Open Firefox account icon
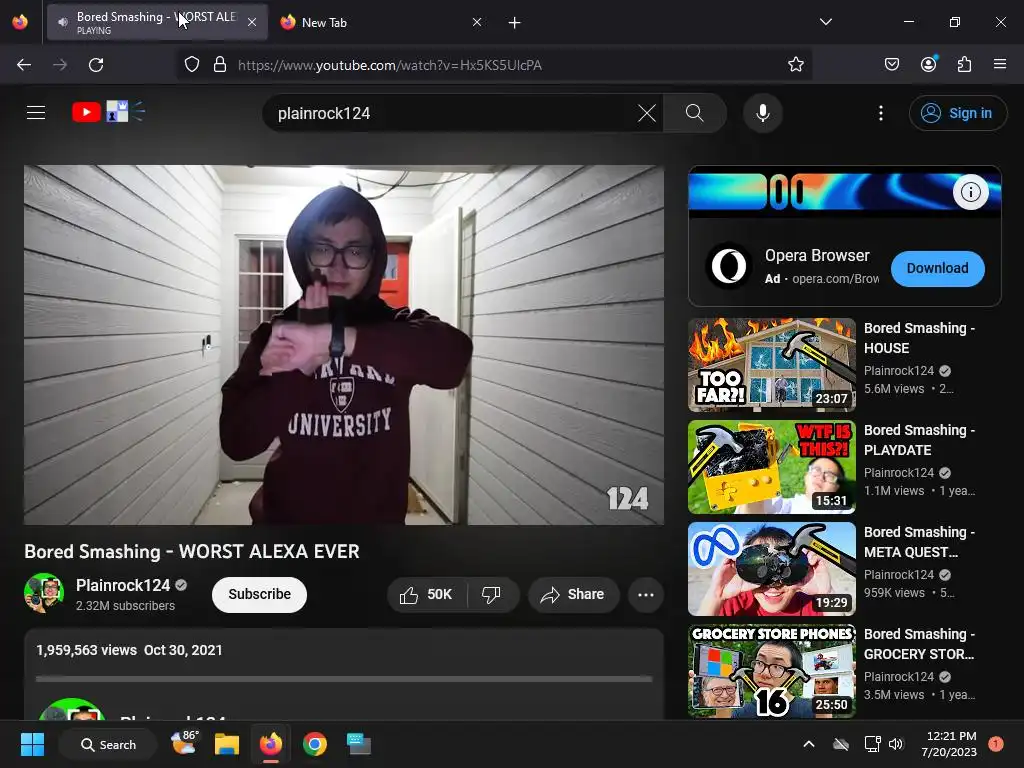 click(929, 64)
